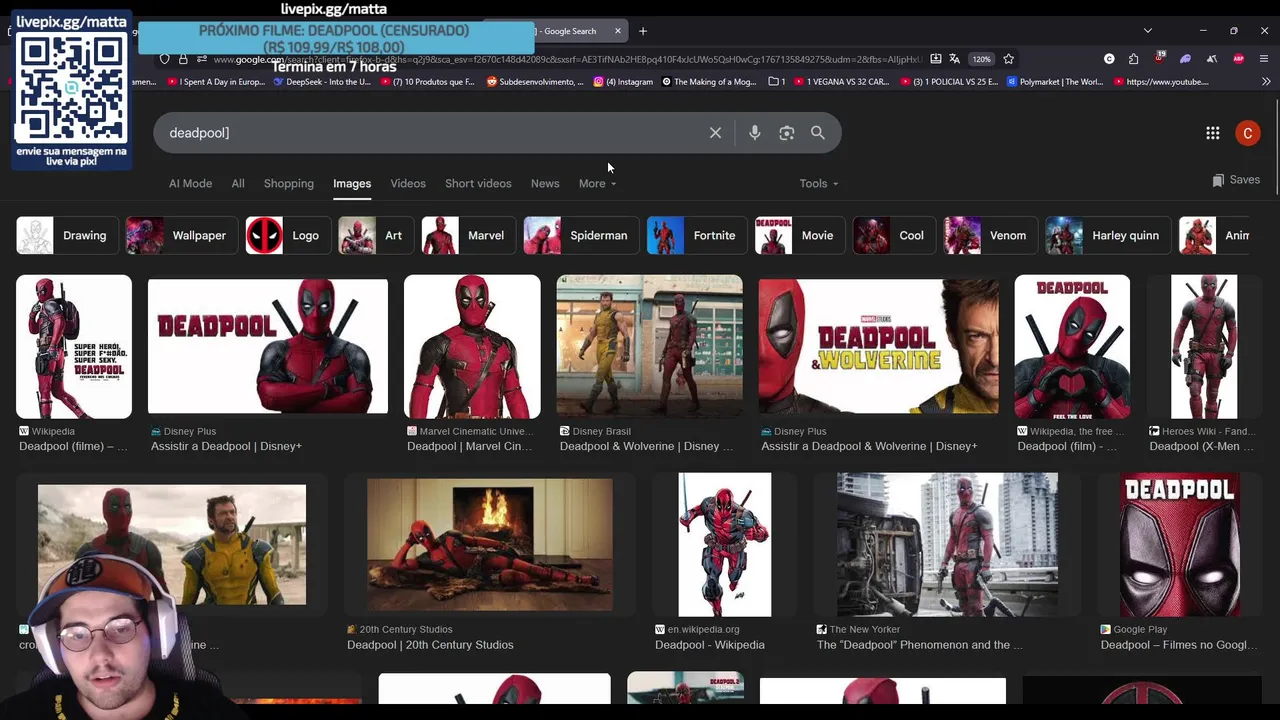This screenshot has width=1280, height=720.
Task: Filter images by Art chip
Action: (375, 236)
